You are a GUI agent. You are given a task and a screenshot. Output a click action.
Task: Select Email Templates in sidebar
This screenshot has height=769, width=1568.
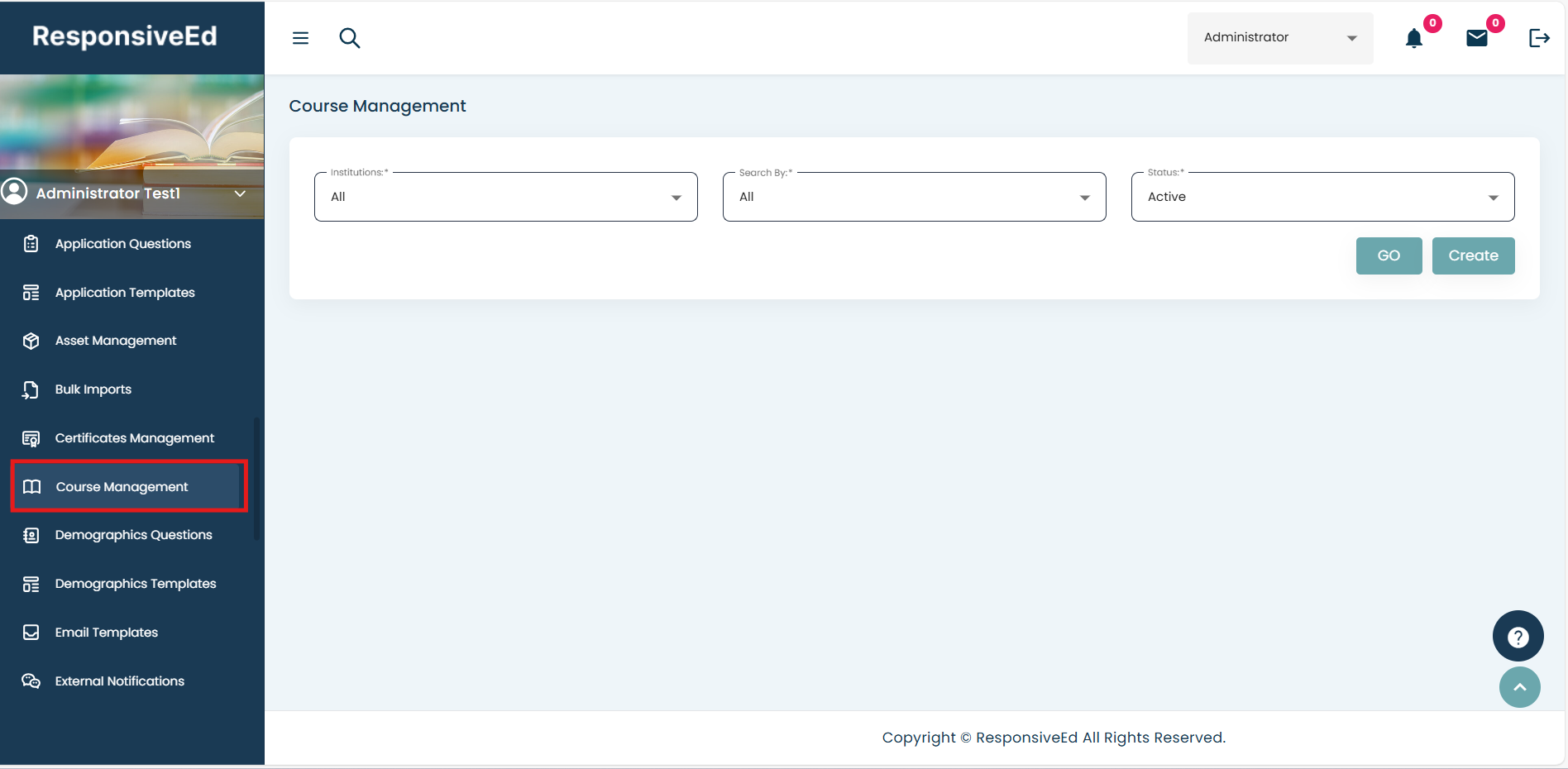[x=106, y=633]
